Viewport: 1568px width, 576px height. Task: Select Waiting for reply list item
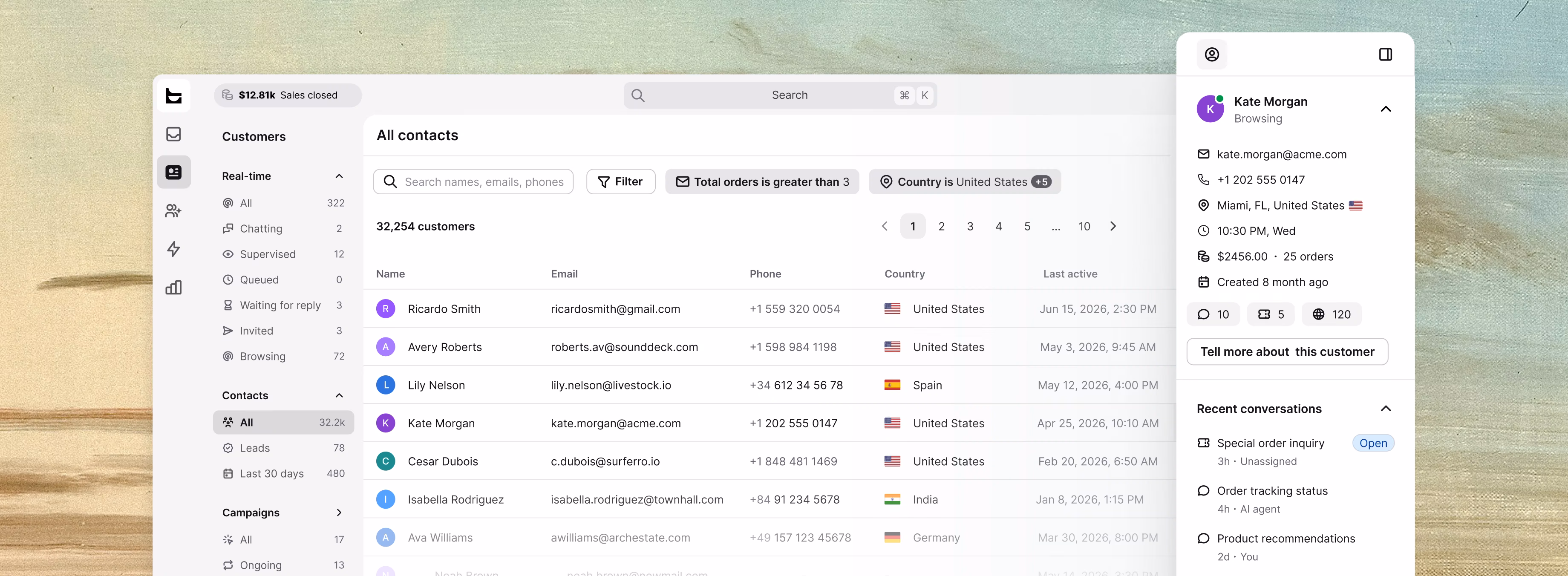tap(283, 305)
